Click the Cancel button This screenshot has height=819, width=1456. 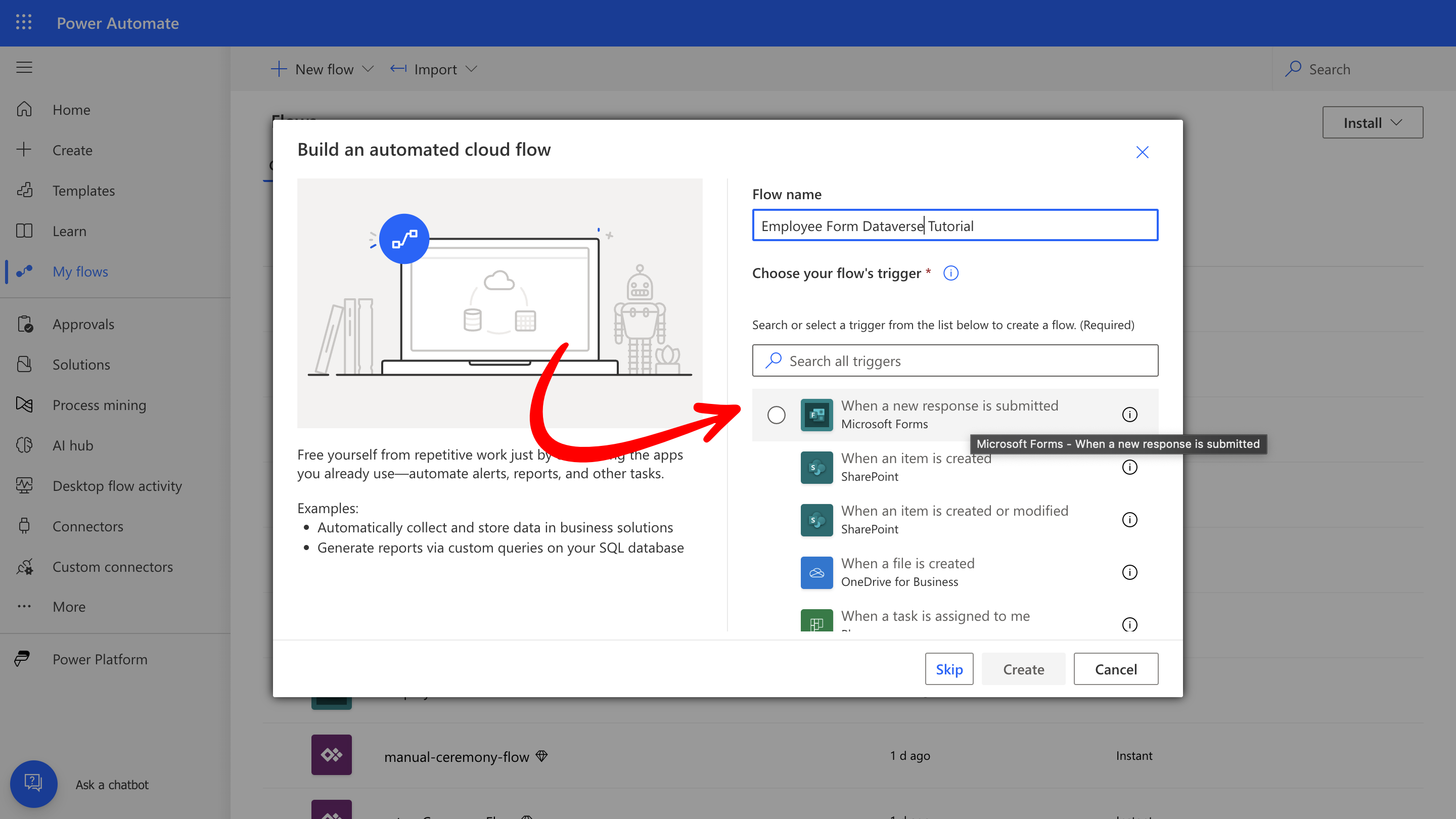tap(1115, 669)
